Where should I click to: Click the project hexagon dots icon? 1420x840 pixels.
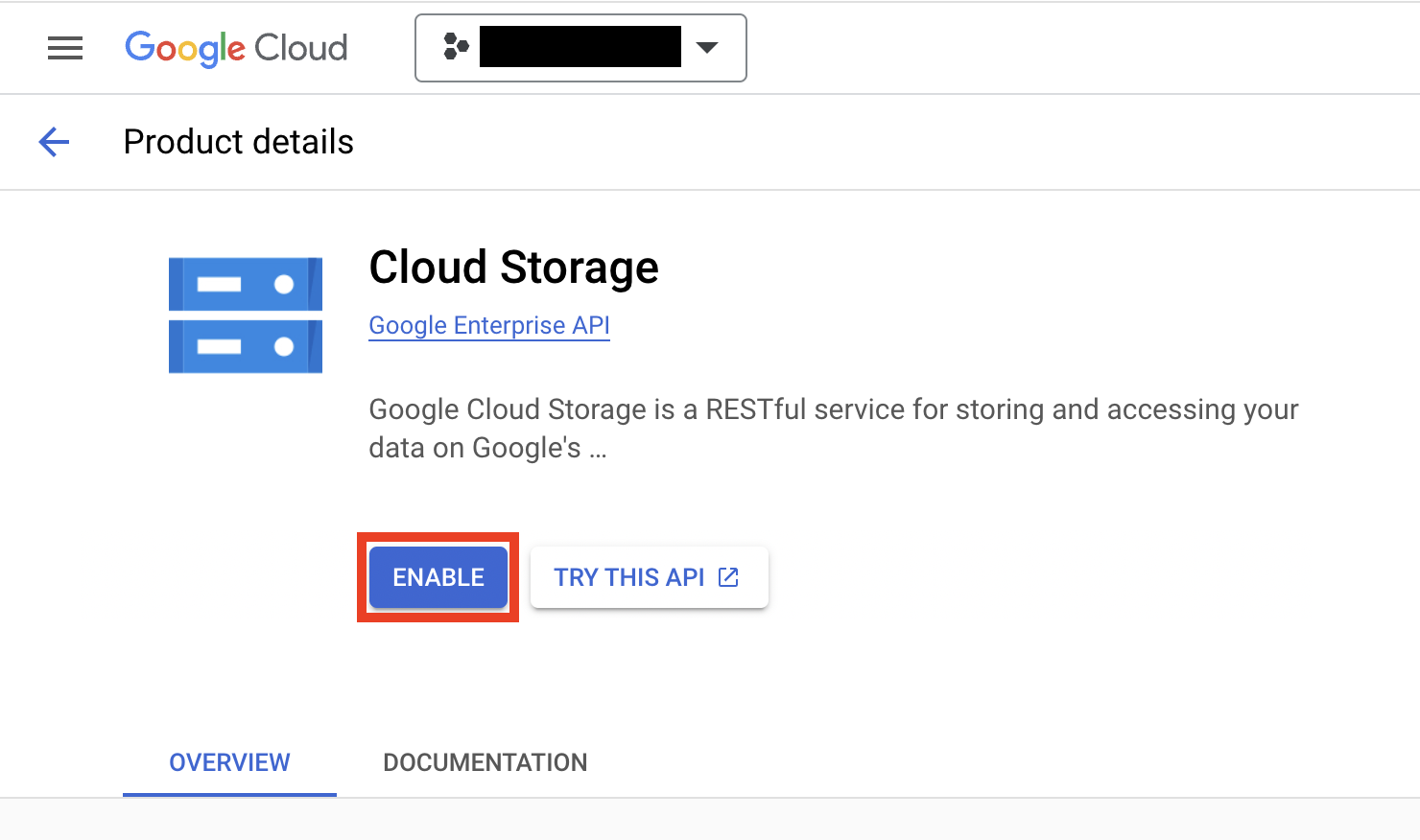tap(457, 46)
